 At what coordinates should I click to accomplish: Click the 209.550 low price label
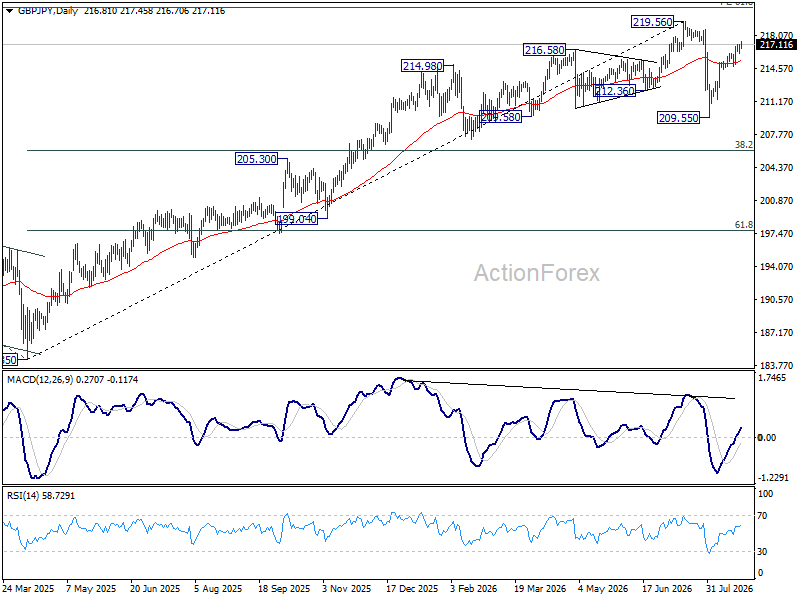tap(678, 118)
